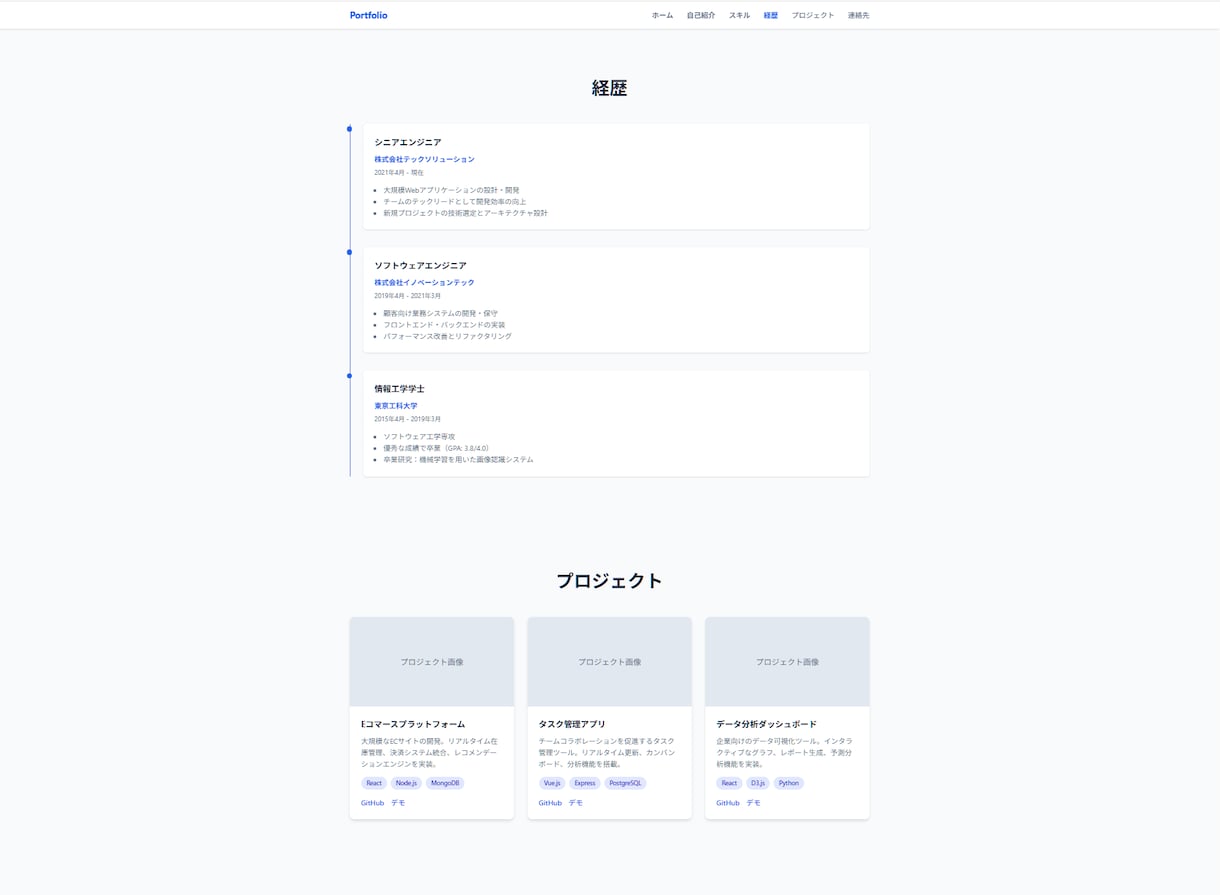This screenshot has width=1220, height=895.
Task: Open the Eコマースプラットフォーム project image placeholder
Action: click(432, 662)
